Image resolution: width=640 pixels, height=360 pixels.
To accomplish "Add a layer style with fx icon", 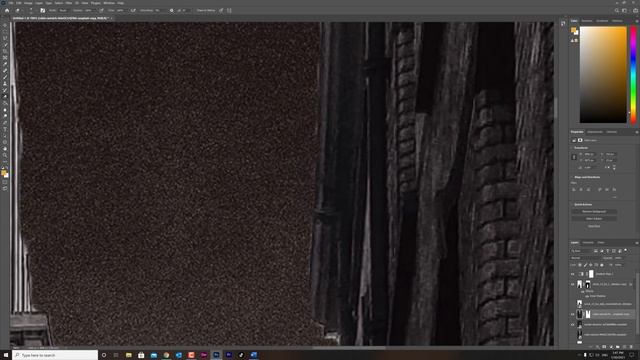I will tap(598, 347).
